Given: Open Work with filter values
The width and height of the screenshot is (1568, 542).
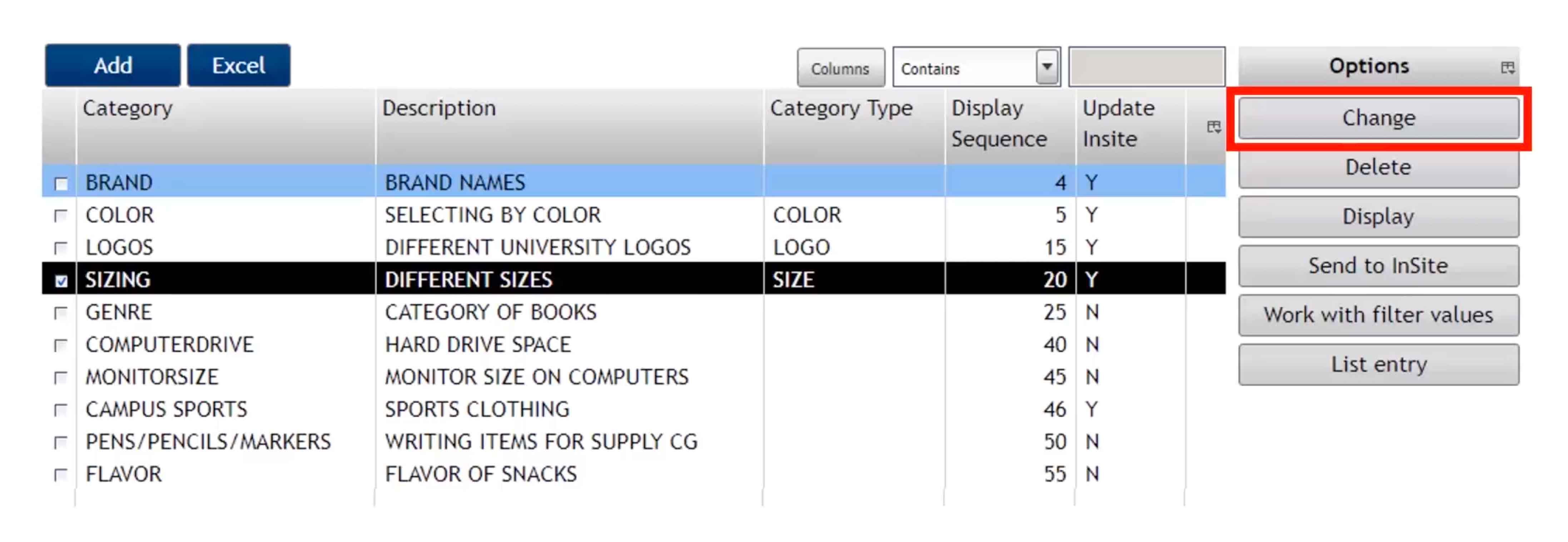Looking at the screenshot, I should click(1378, 315).
